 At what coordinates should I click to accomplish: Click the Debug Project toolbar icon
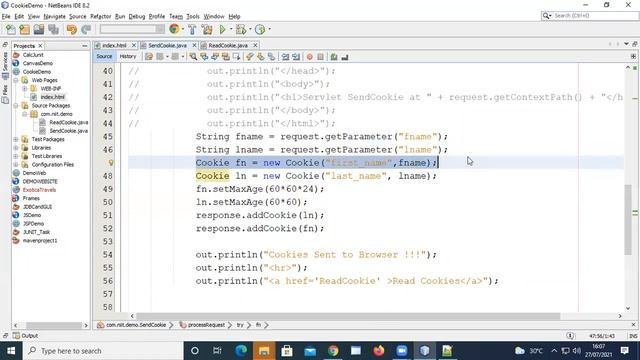(x=241, y=29)
